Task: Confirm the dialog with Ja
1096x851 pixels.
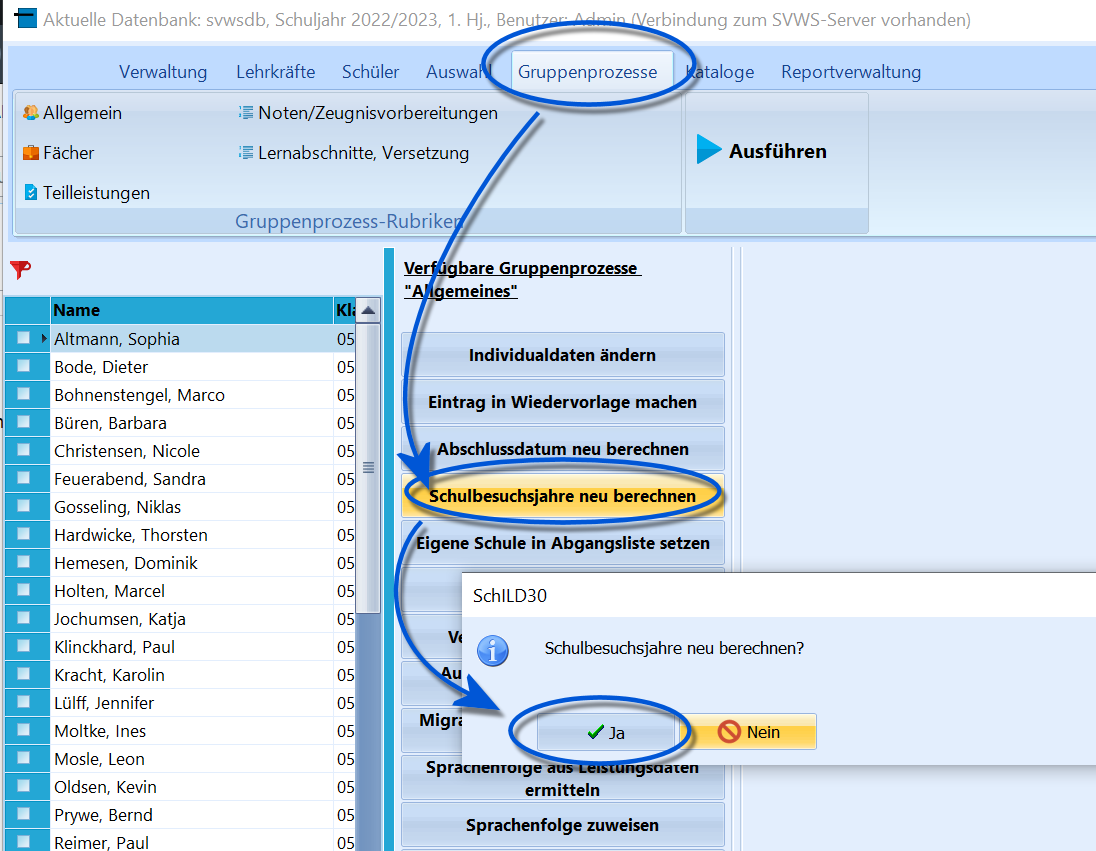Action: tap(605, 732)
